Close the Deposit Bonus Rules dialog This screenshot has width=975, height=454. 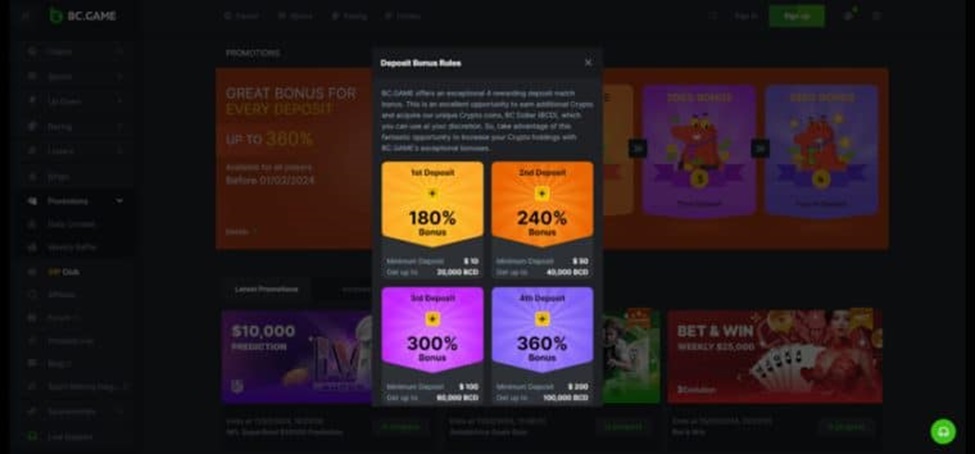point(588,63)
